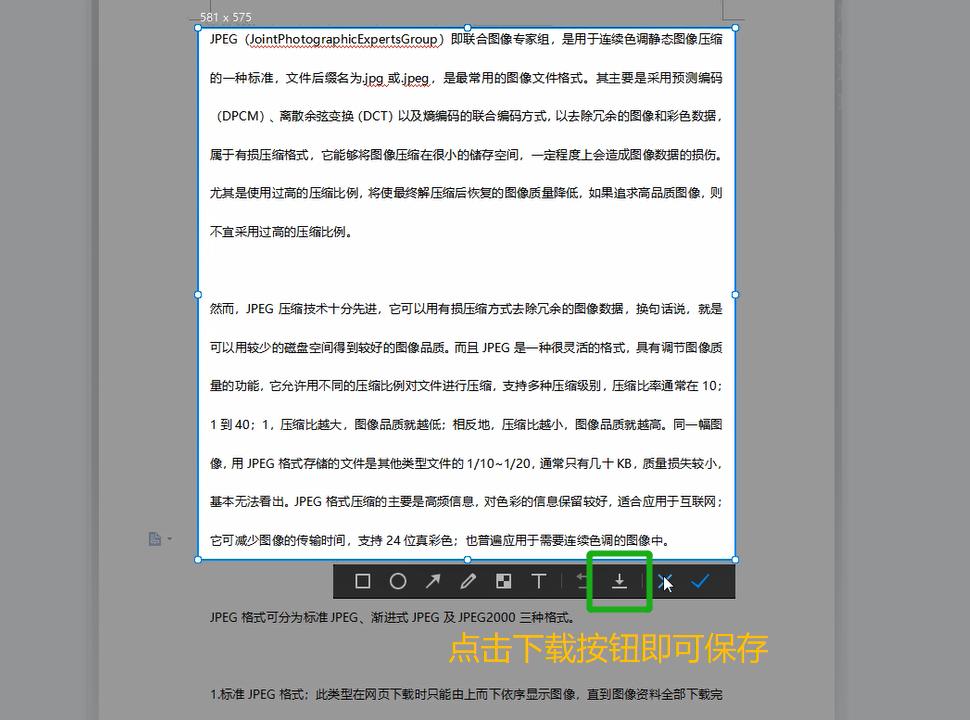Viewport: 970px width, 720px height.
Task: Select the pencil freehand tool
Action: [469, 580]
